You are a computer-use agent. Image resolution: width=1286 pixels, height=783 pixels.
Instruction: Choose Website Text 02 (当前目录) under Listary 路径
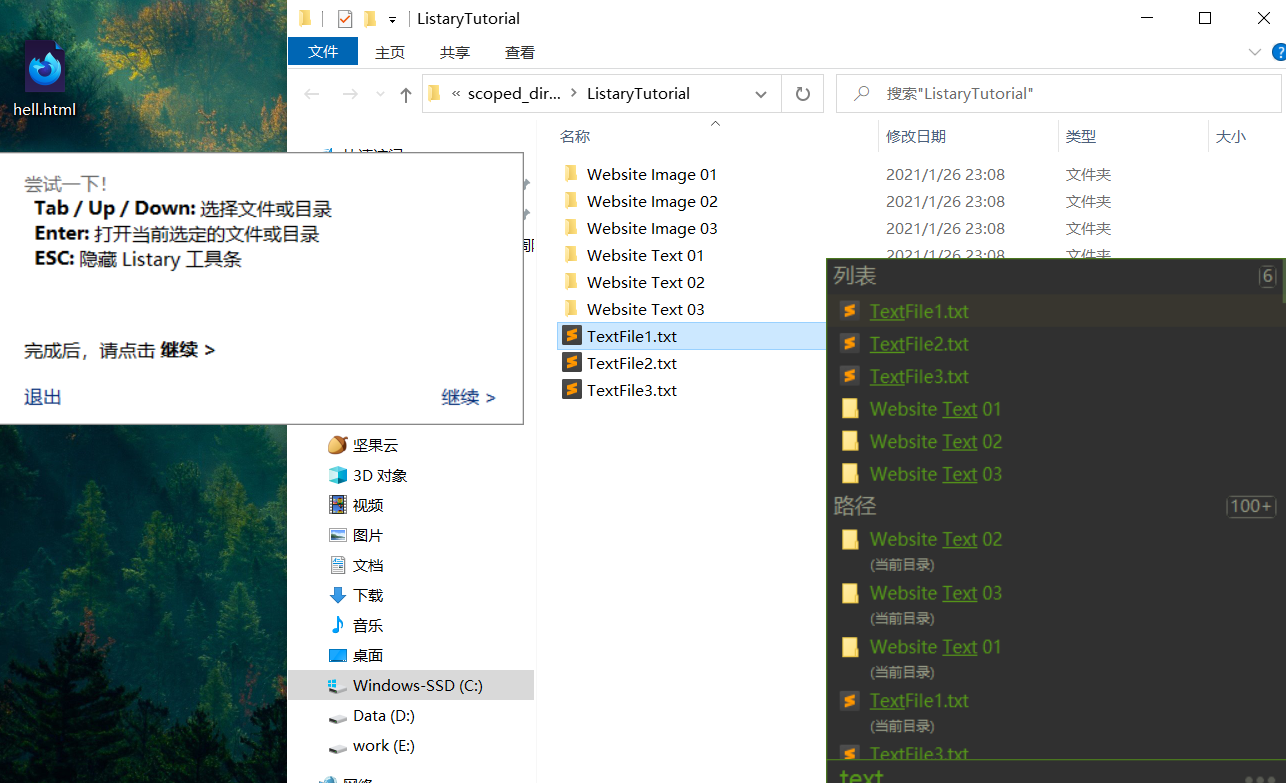pyautogui.click(x=1054, y=549)
